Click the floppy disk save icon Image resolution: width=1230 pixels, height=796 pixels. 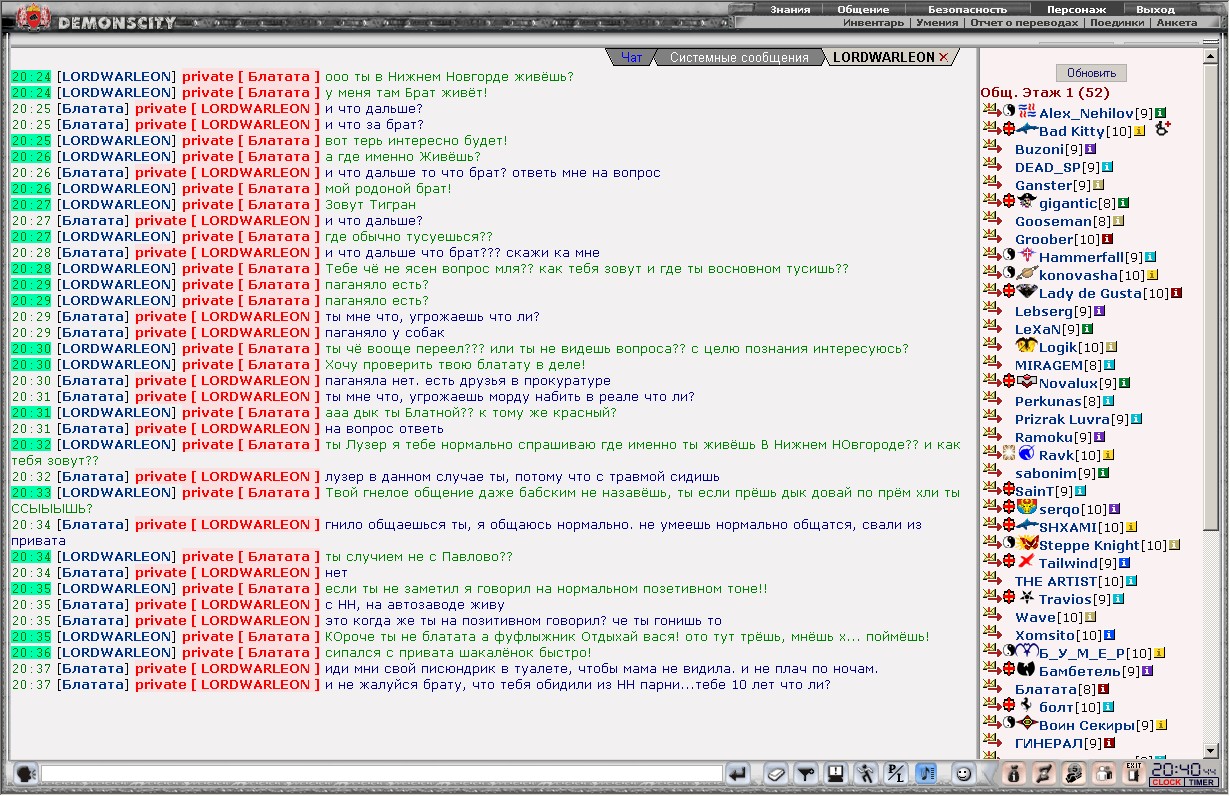coord(836,773)
